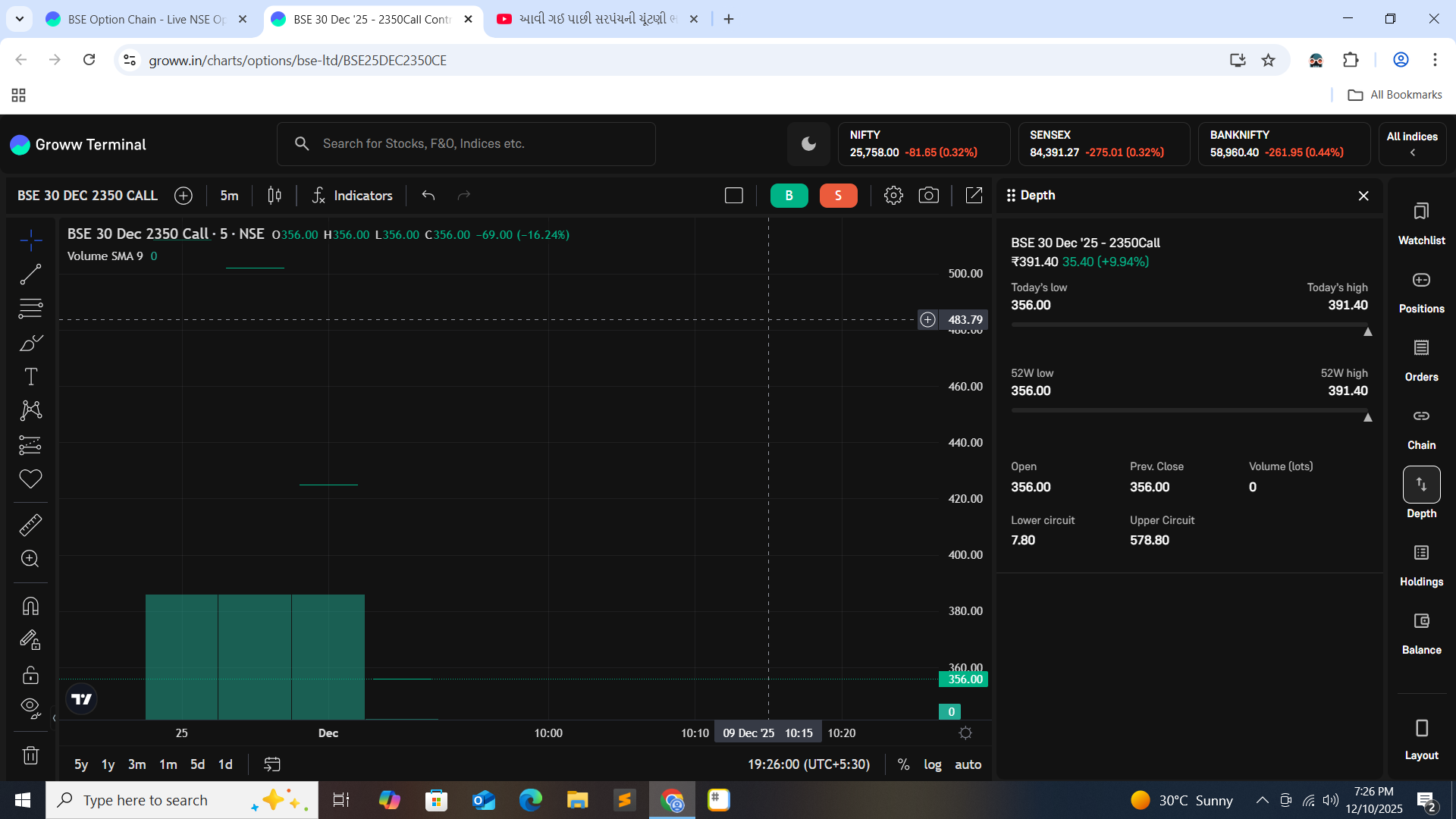Select the trend line drawing tool
Screen dimensions: 1456x819
(30, 275)
